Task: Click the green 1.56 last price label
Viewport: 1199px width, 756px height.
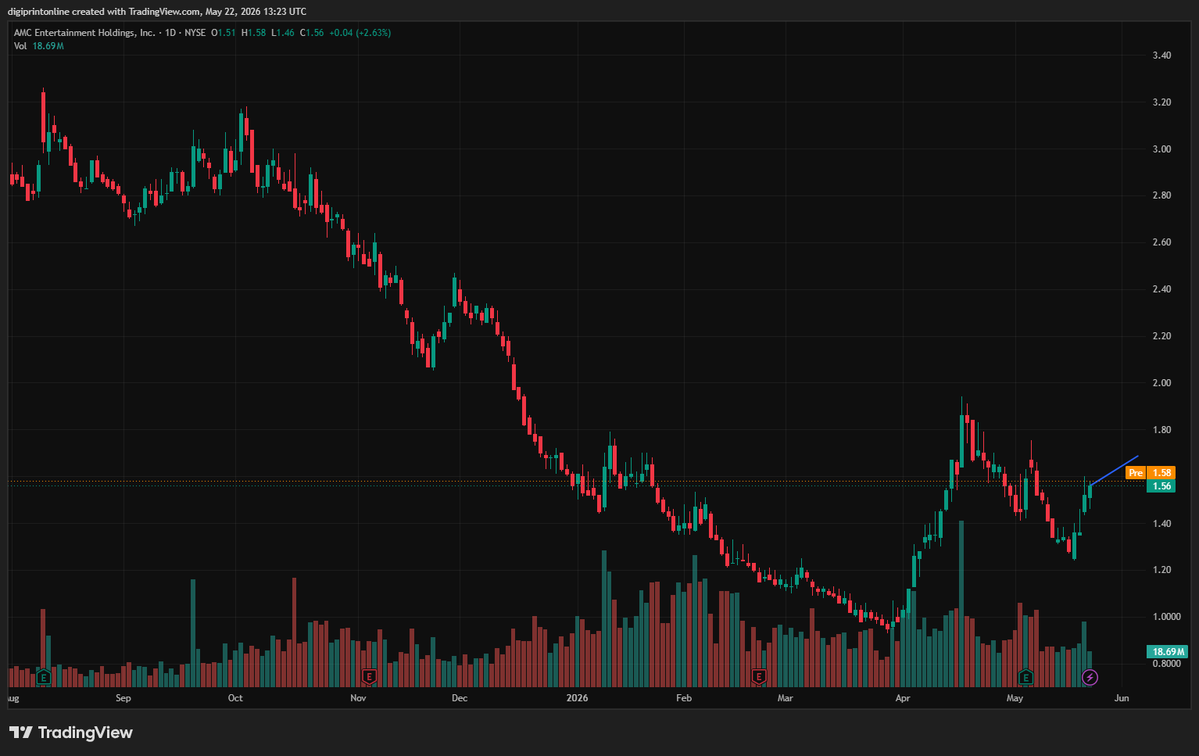Action: [1161, 486]
